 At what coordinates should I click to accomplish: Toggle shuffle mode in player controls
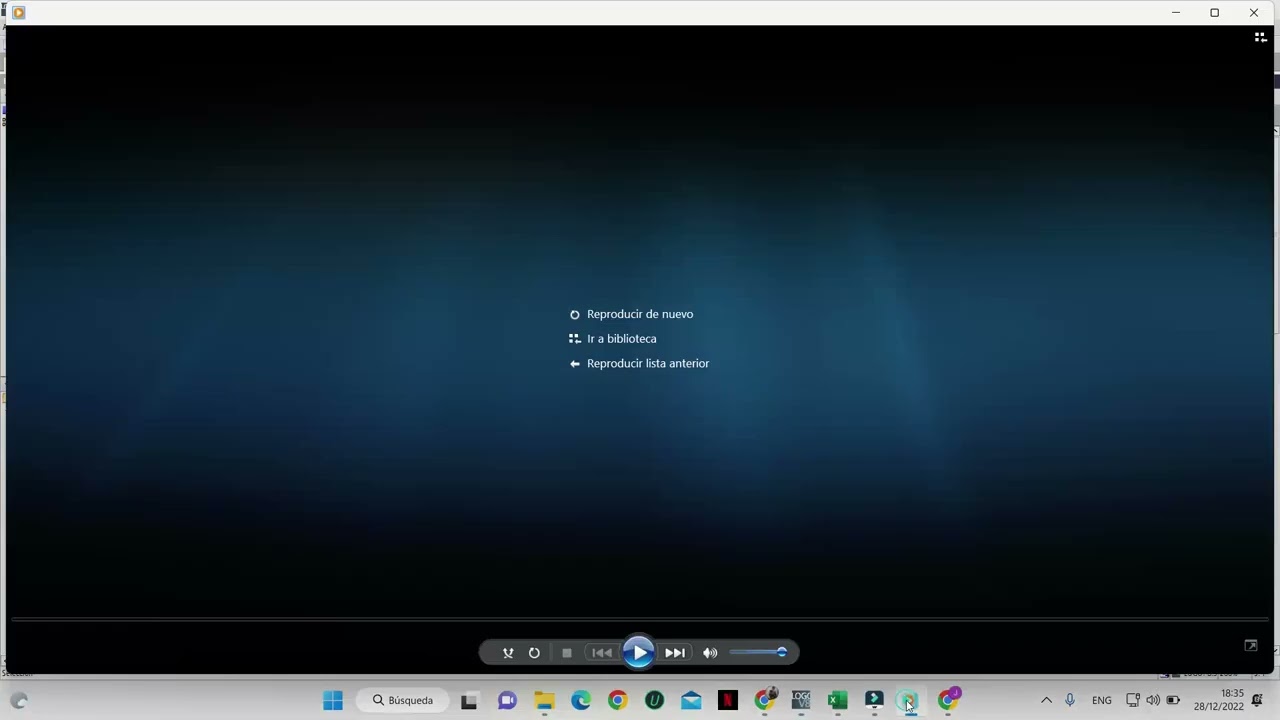[x=508, y=653]
